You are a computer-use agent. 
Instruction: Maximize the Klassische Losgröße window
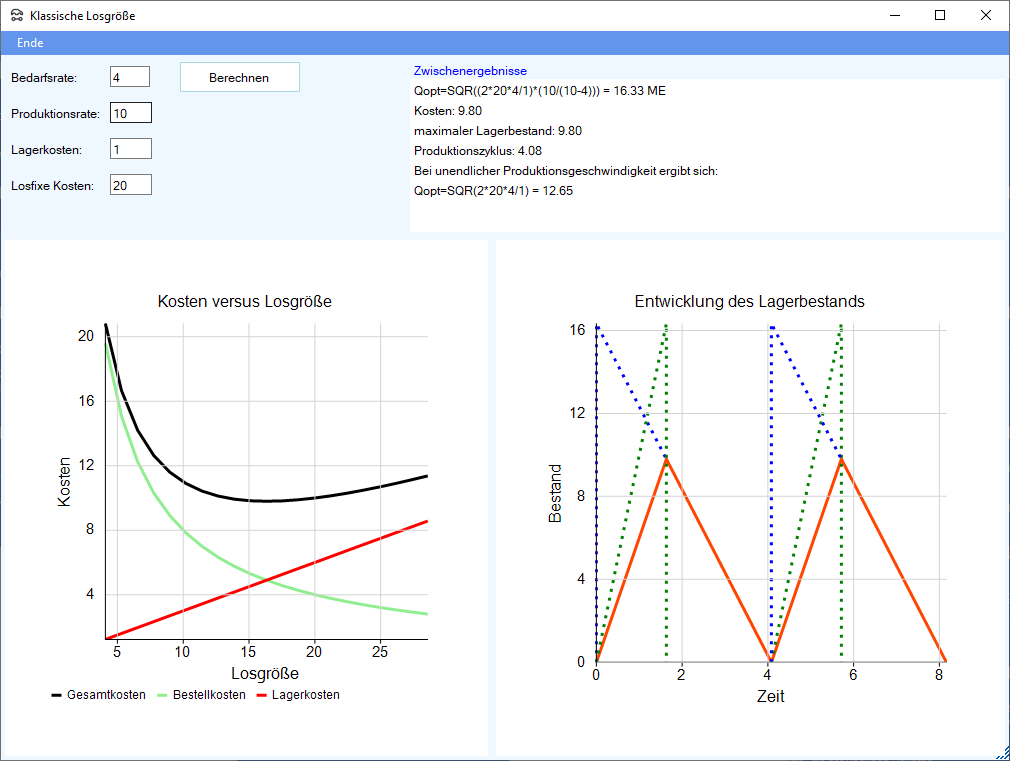[x=940, y=15]
